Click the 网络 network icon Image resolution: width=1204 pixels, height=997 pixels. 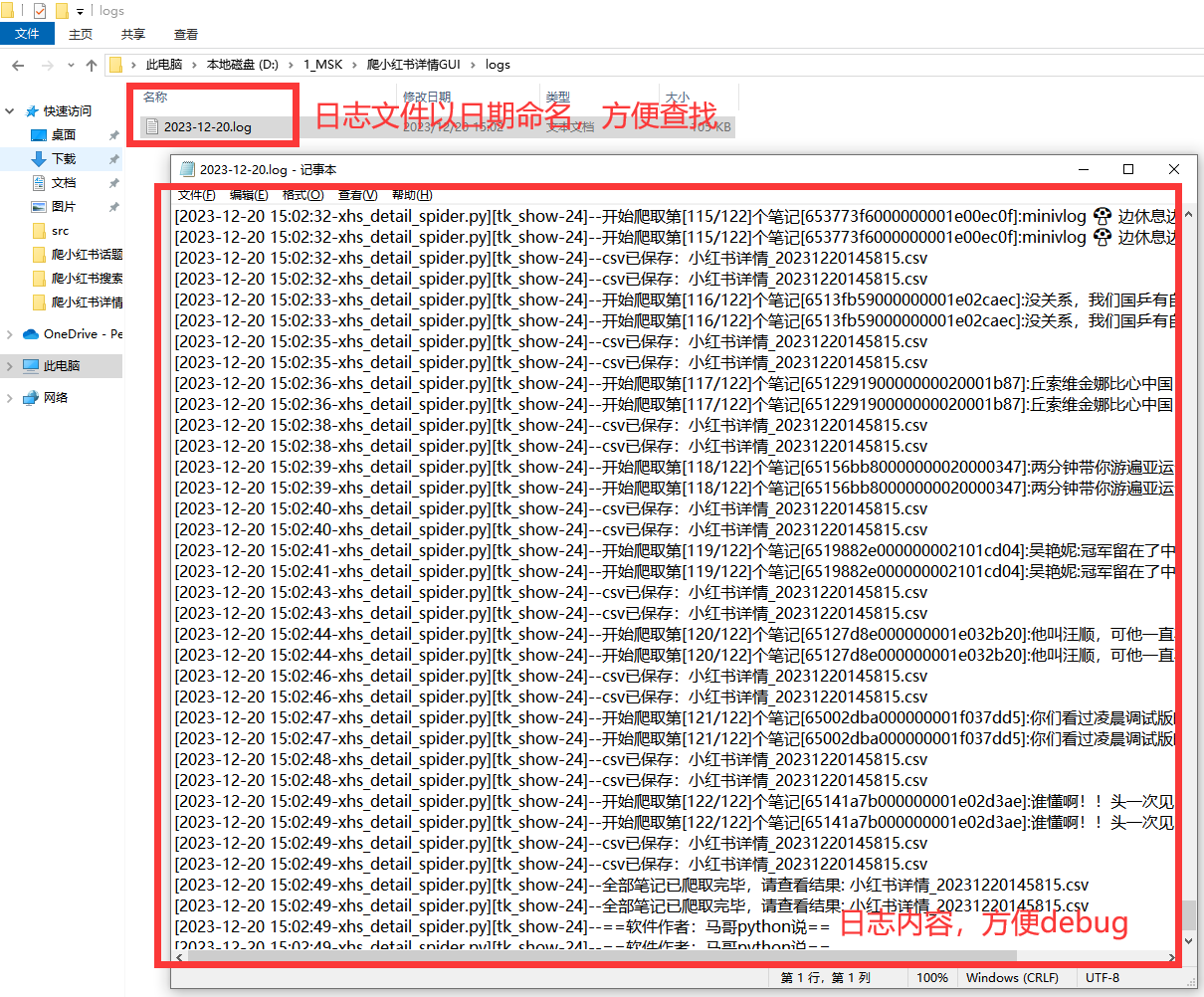pos(30,398)
